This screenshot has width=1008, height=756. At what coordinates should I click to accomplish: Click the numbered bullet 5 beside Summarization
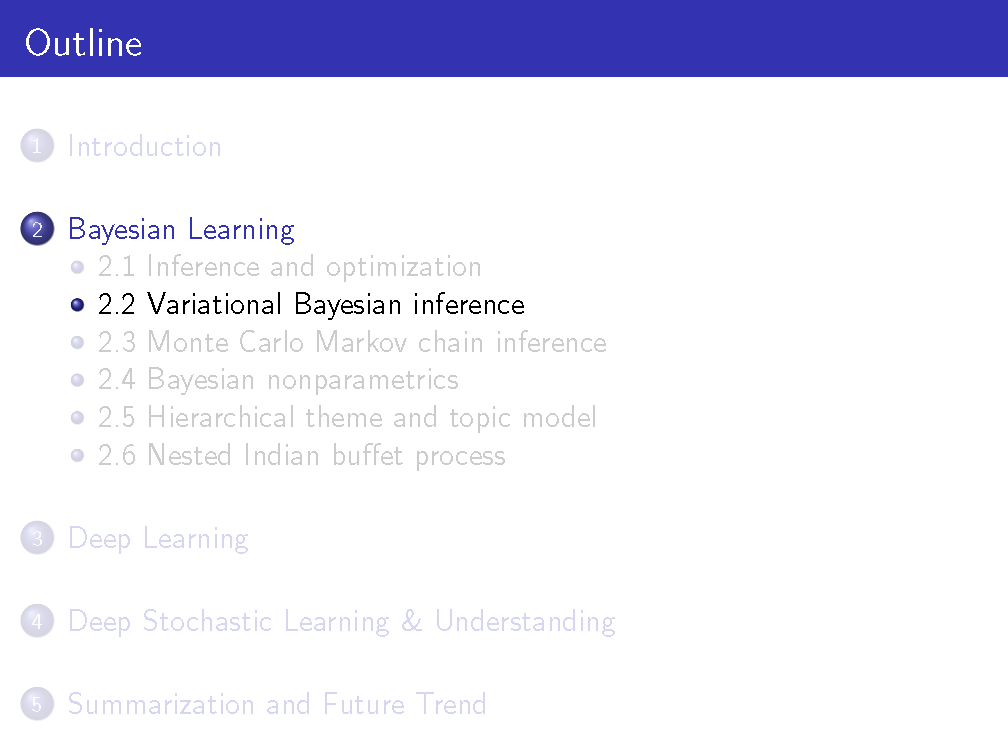pyautogui.click(x=35, y=705)
